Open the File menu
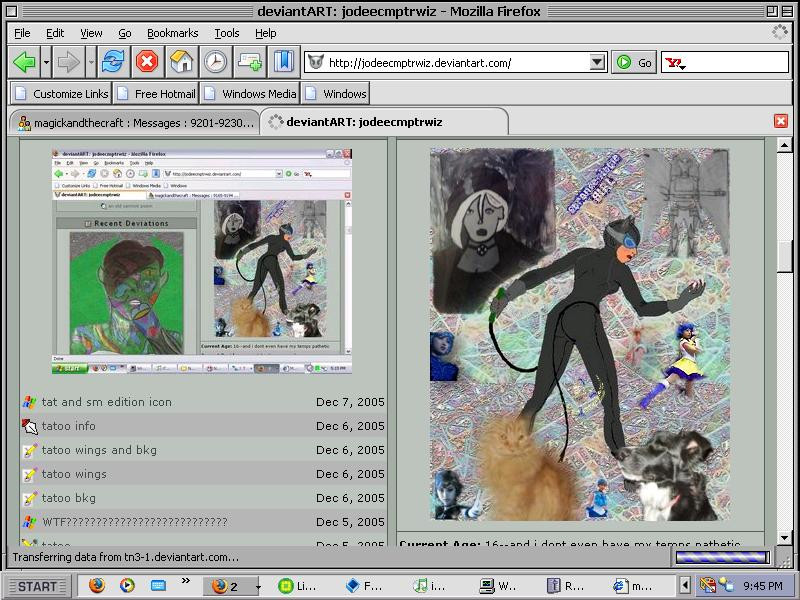The height and width of the screenshot is (600, 800). click(22, 33)
